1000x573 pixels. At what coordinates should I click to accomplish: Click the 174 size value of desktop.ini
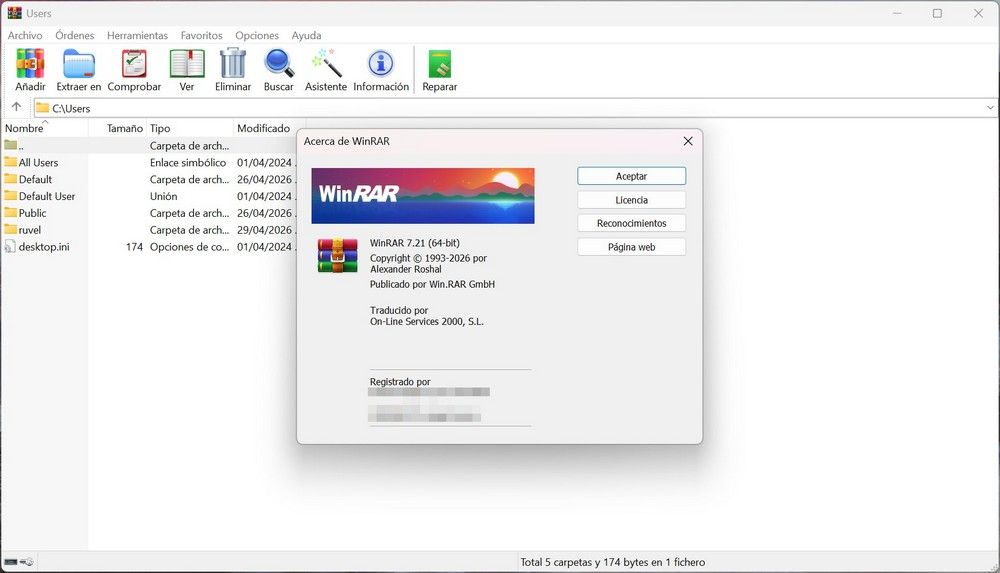coord(134,247)
